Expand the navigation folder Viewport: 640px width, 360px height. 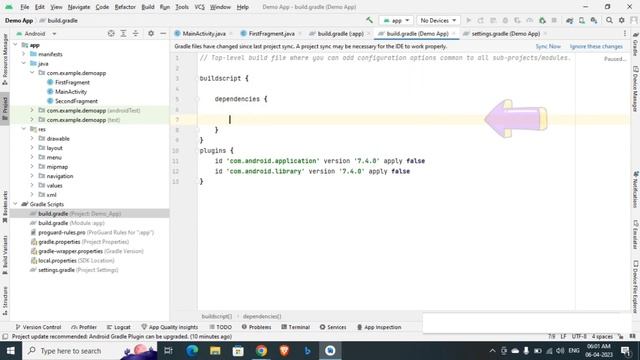pyautogui.click(x=32, y=176)
